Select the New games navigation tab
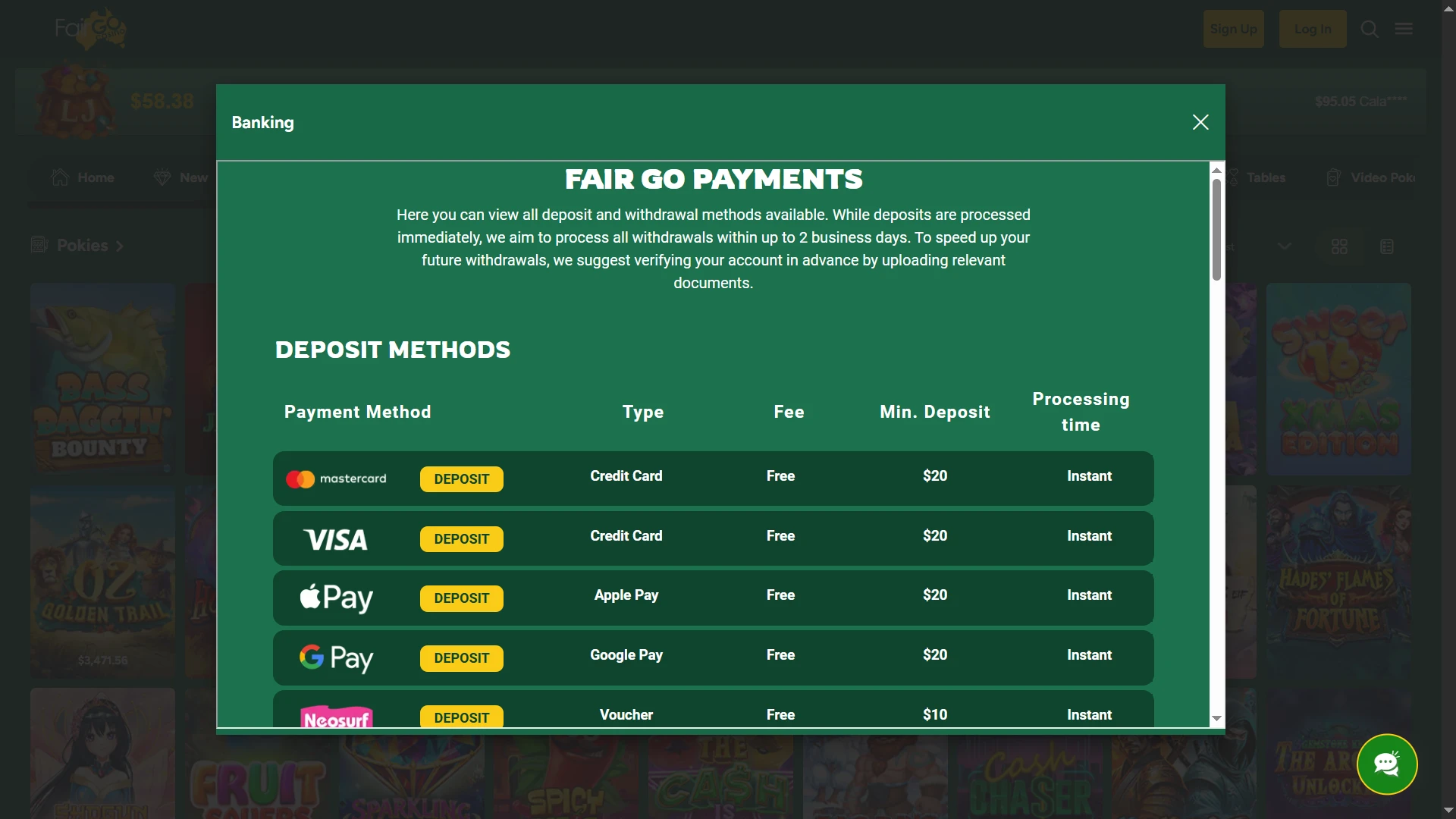The image size is (1456, 819). point(180,177)
